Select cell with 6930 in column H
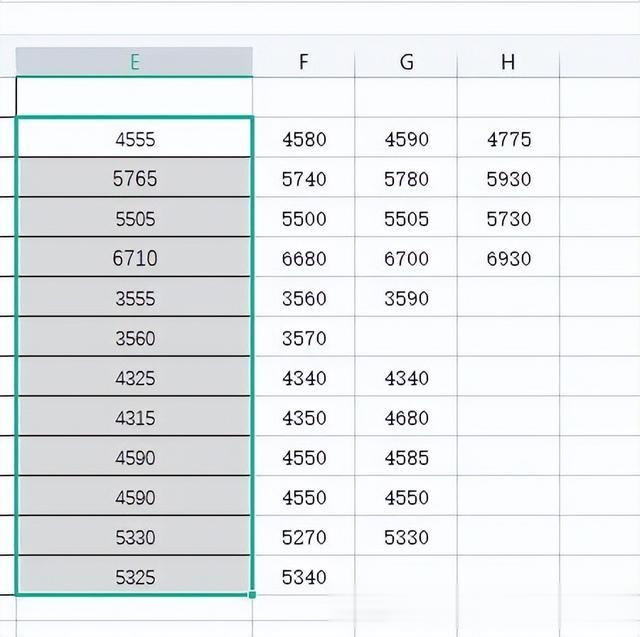 508,257
